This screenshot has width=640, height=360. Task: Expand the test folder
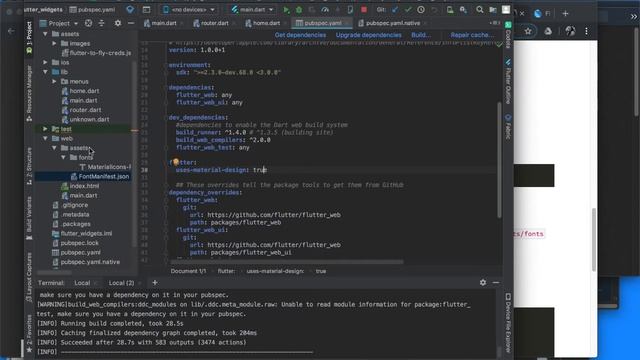point(45,129)
